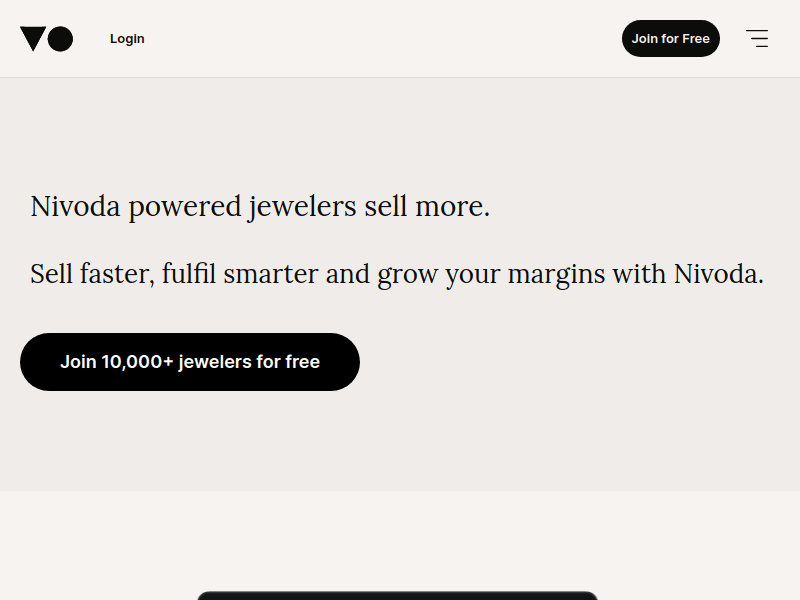Screen dimensions: 800x600
Task: Click the word 'margins' in the subheadline
Action: pos(558,273)
